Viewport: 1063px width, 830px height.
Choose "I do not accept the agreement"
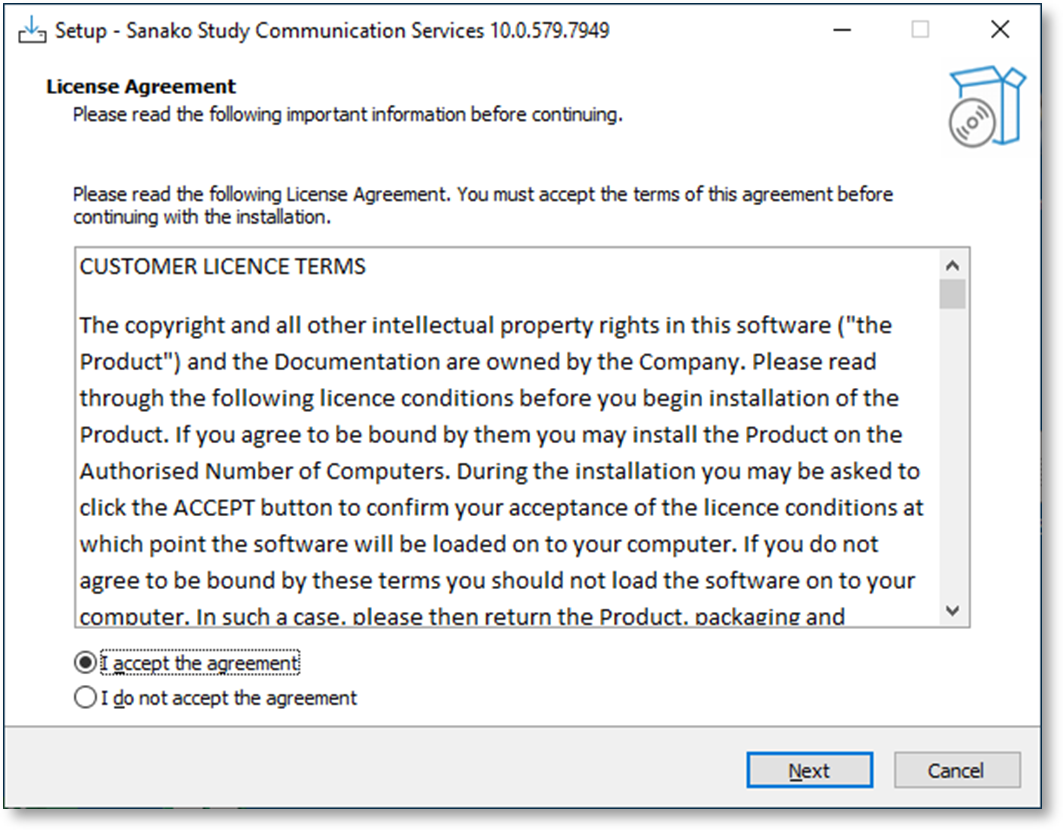[86, 698]
